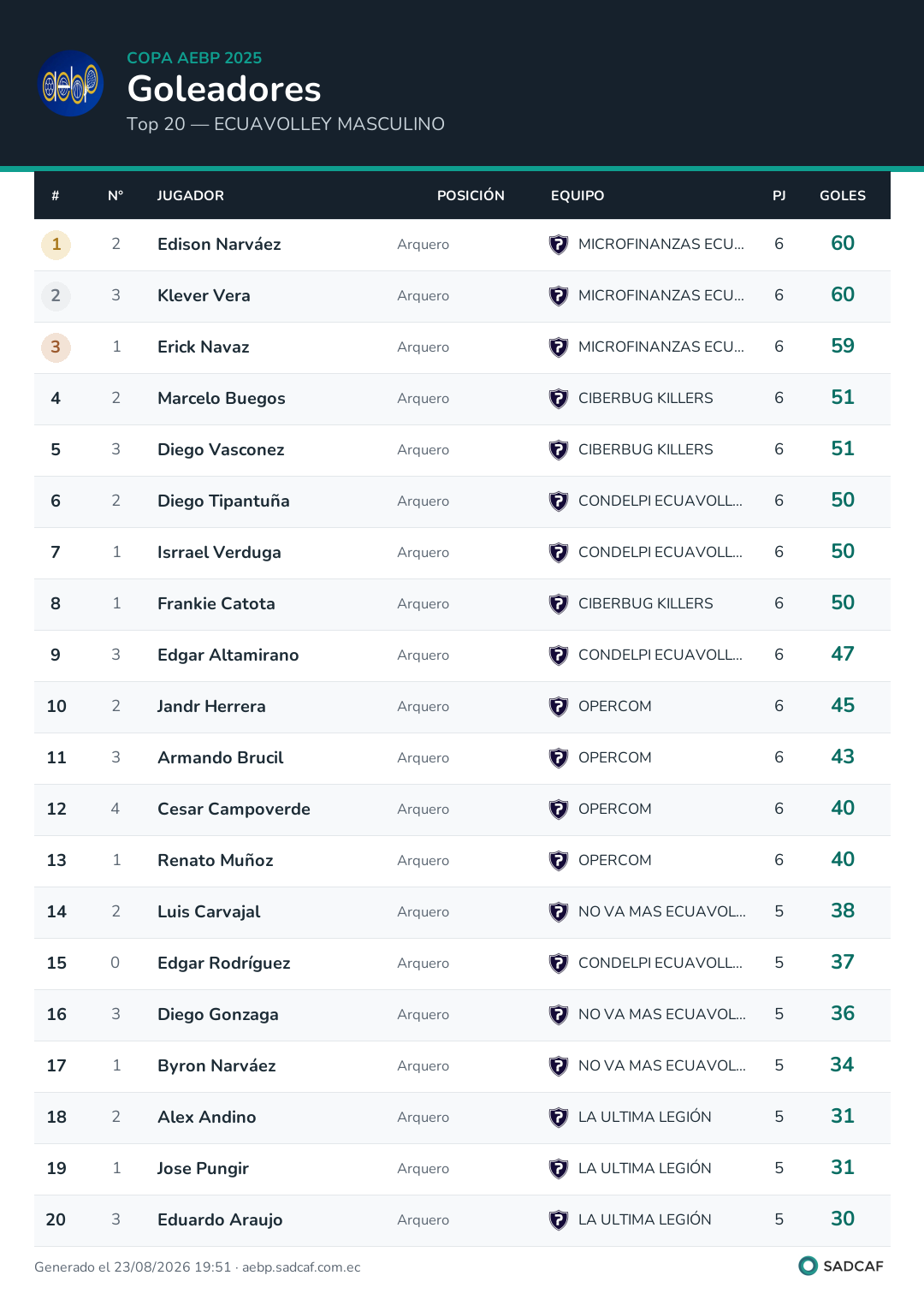Click team shield icon beside Edison Narváez

559,245
